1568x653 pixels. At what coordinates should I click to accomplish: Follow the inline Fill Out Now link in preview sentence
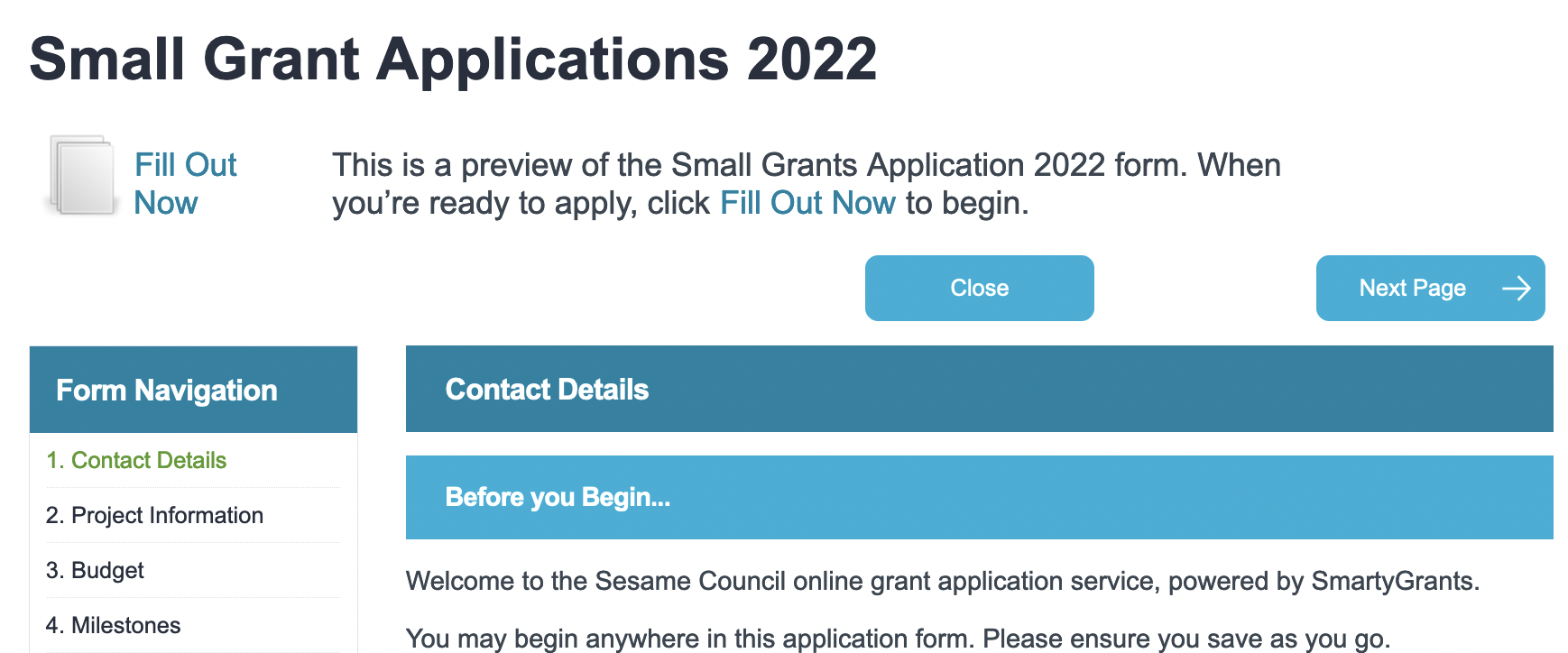coord(807,203)
